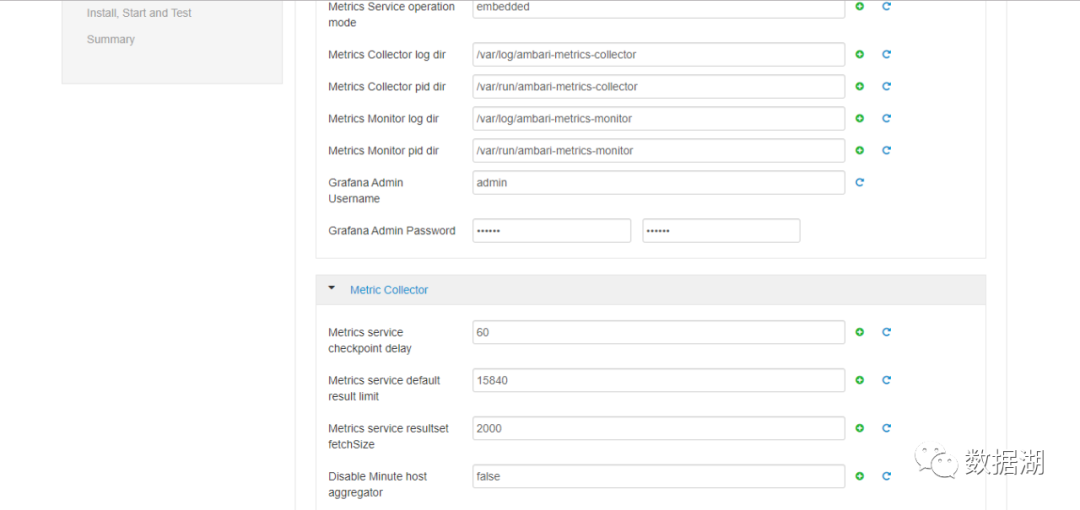Click green add icon beside Metrics Monitor log dir

click(x=859, y=119)
